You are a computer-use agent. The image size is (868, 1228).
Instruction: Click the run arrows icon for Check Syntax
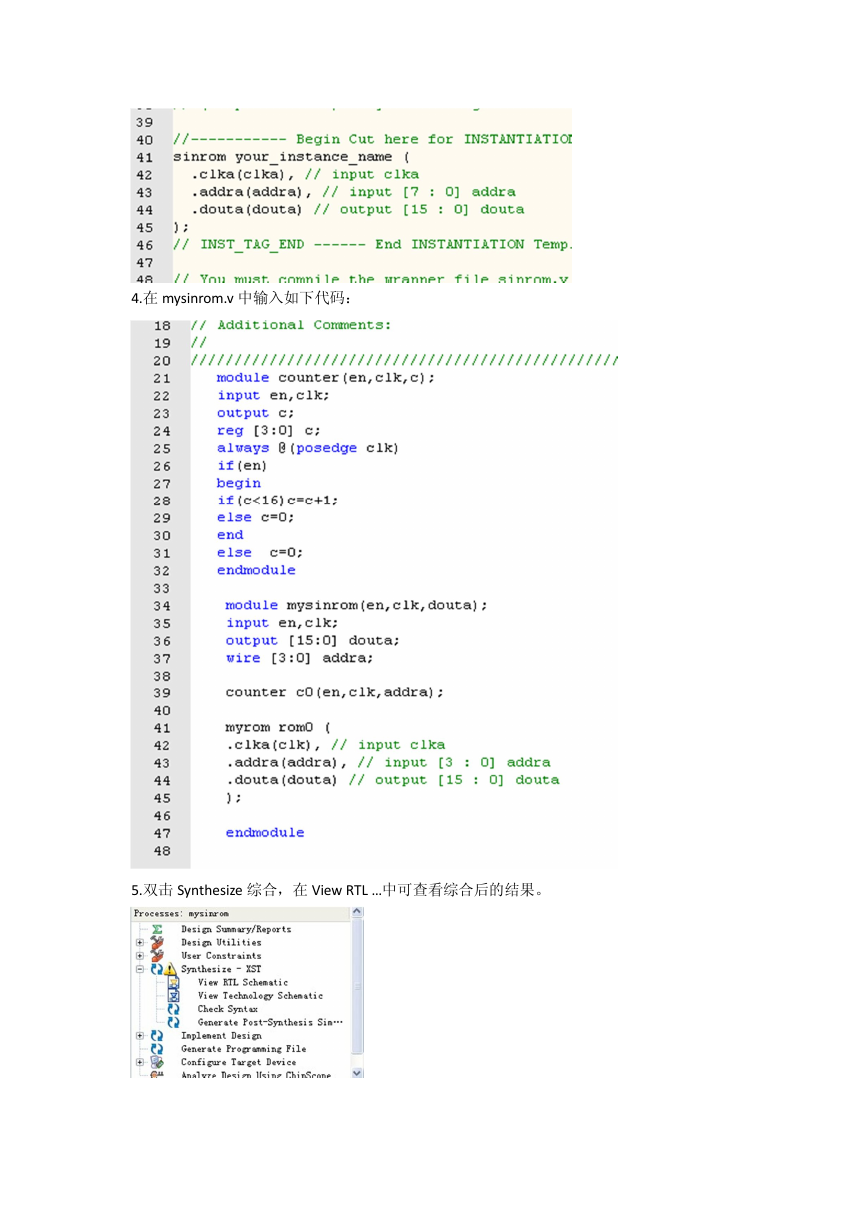pyautogui.click(x=173, y=1009)
